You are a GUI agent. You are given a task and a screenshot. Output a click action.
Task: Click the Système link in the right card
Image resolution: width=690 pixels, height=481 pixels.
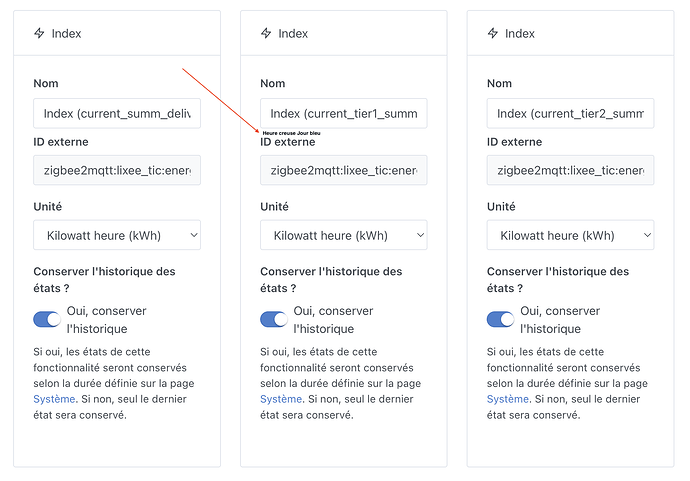(x=507, y=399)
